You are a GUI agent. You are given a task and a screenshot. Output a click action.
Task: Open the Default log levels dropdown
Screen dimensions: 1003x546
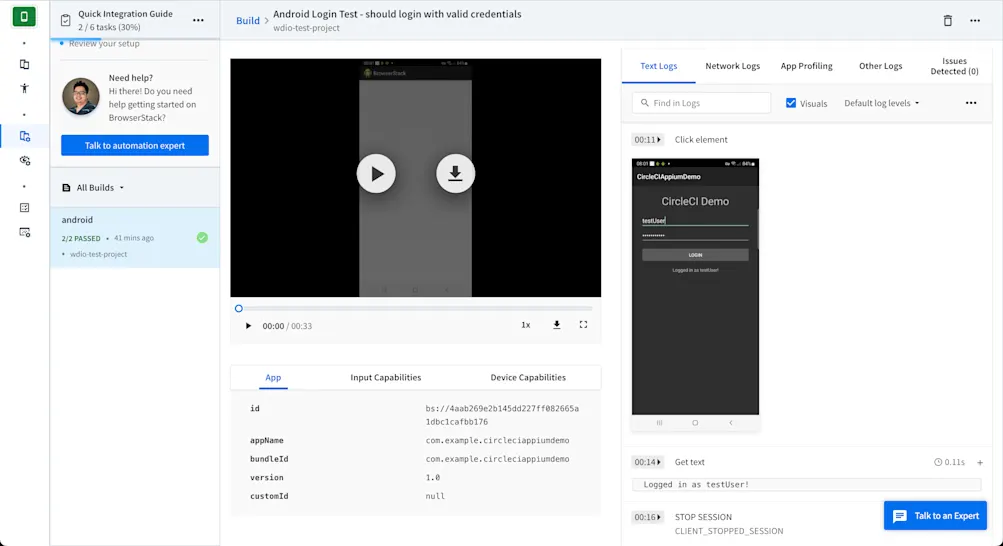coord(881,103)
